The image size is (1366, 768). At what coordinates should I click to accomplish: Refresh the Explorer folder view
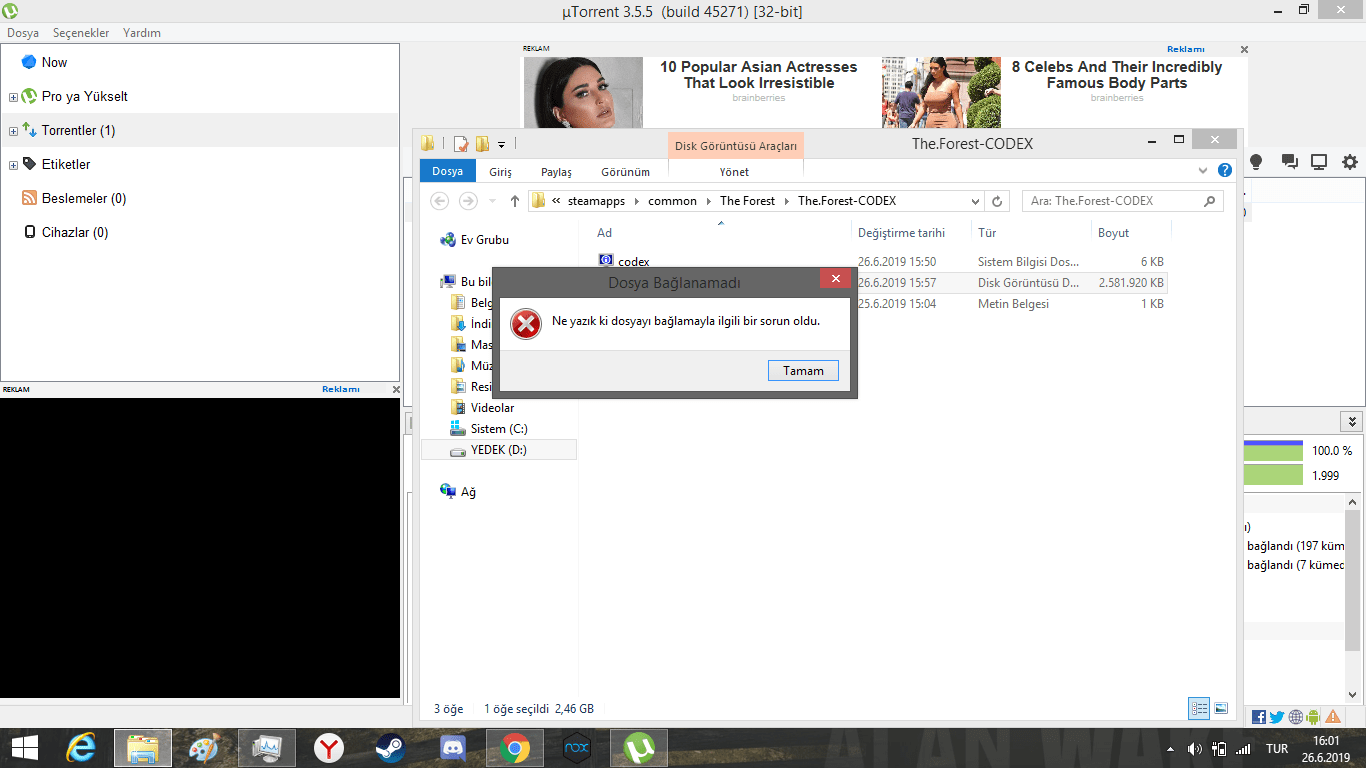pos(997,201)
